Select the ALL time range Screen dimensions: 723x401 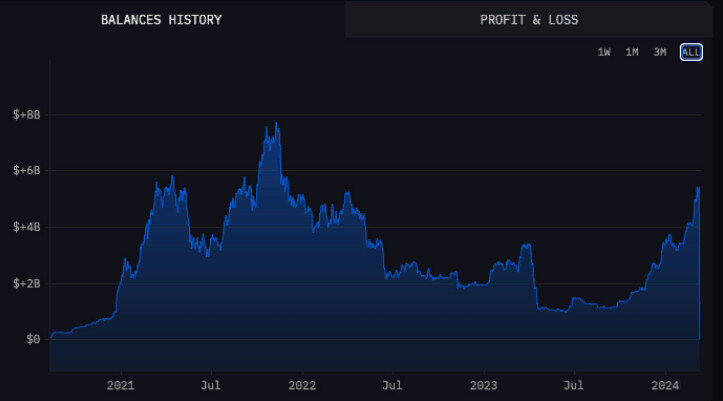691,52
